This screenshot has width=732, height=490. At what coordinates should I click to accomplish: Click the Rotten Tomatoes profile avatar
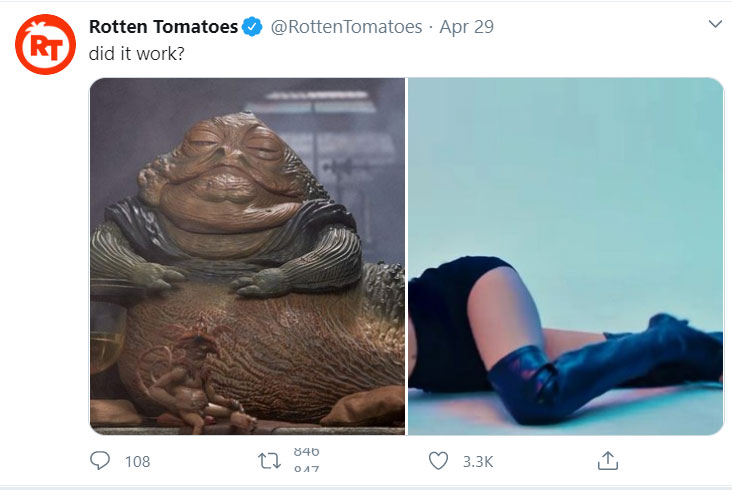[x=44, y=43]
